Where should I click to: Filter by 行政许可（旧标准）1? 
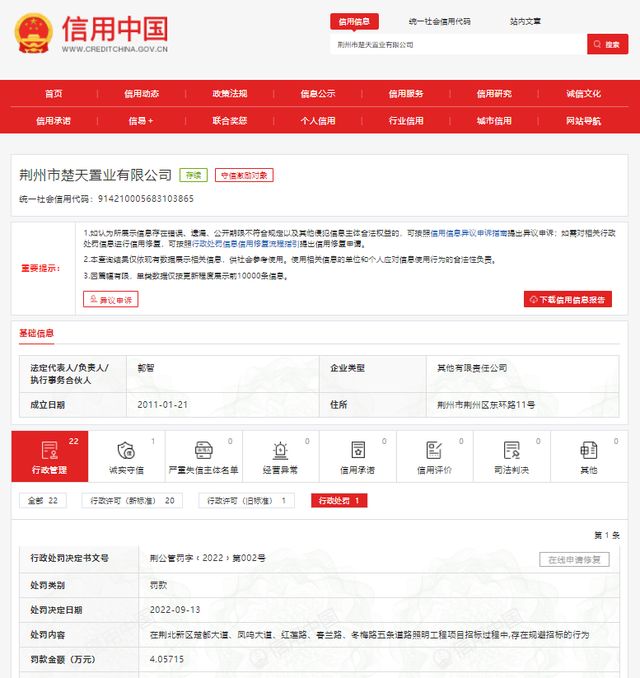pyautogui.click(x=246, y=500)
